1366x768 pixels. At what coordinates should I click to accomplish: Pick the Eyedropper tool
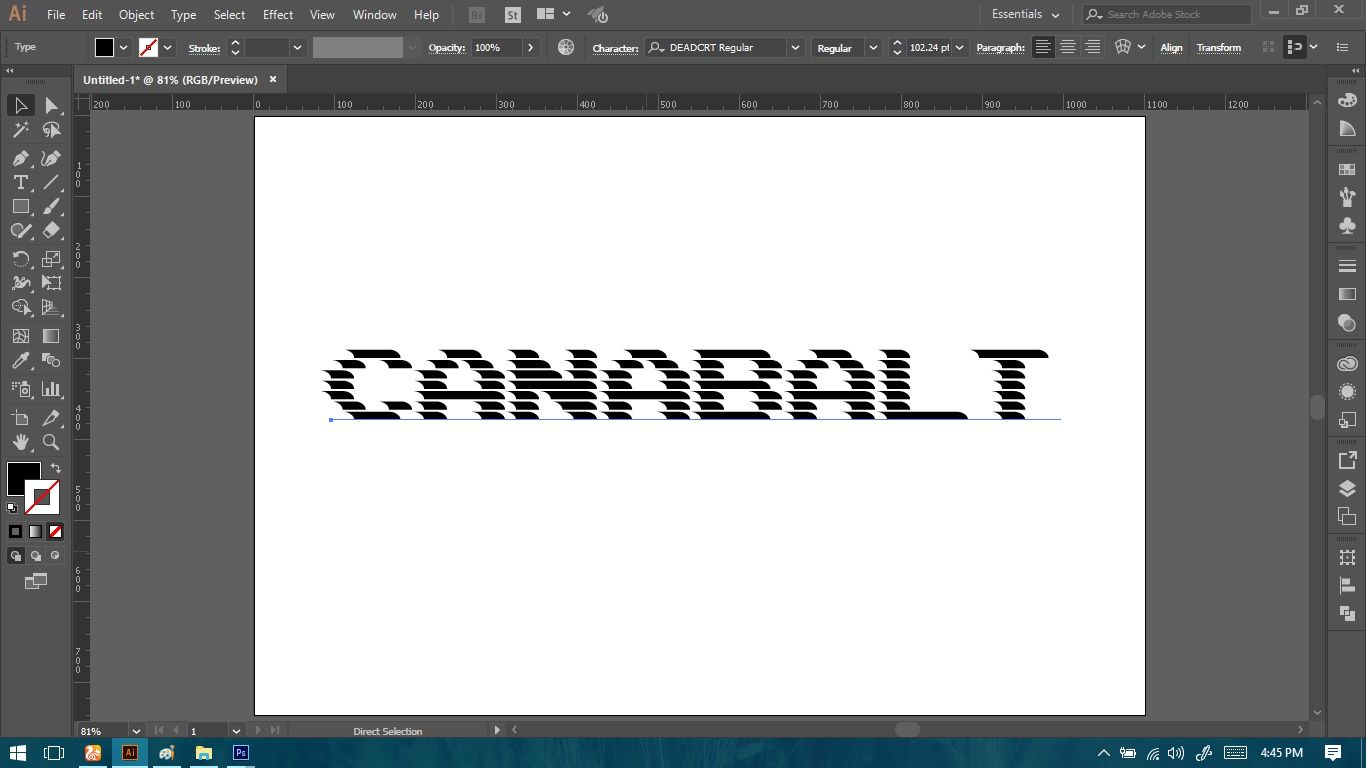[x=20, y=360]
